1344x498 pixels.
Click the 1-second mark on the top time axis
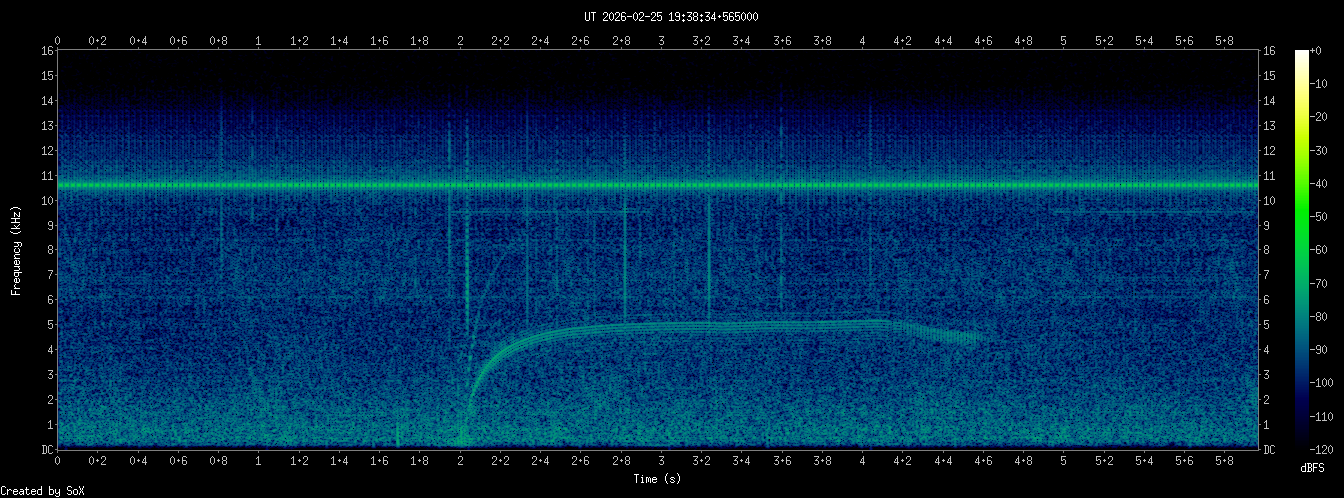[259, 41]
